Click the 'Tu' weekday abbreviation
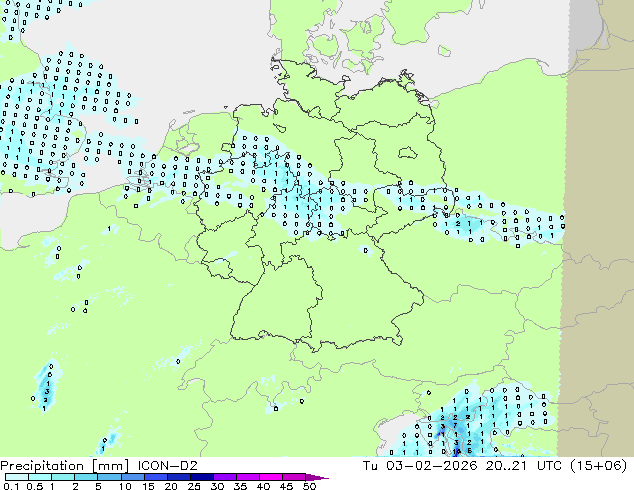The width and height of the screenshot is (634, 490). click(370, 466)
